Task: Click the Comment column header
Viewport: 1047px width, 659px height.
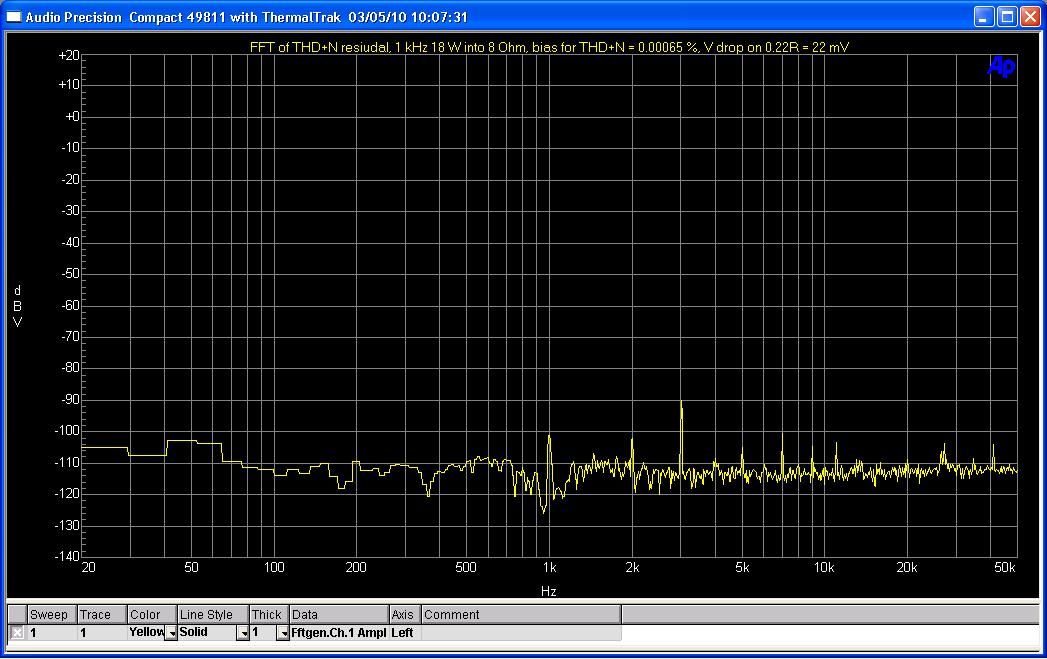Action: click(x=521, y=614)
